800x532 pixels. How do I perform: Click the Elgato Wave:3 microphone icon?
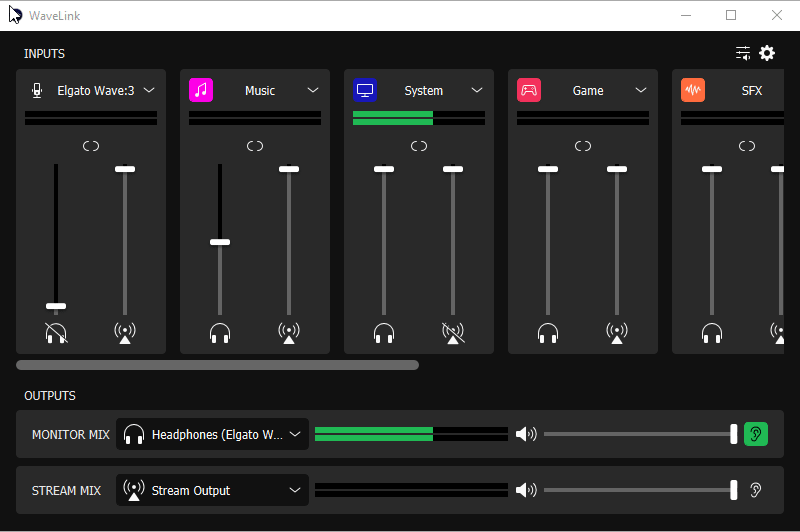[37, 90]
